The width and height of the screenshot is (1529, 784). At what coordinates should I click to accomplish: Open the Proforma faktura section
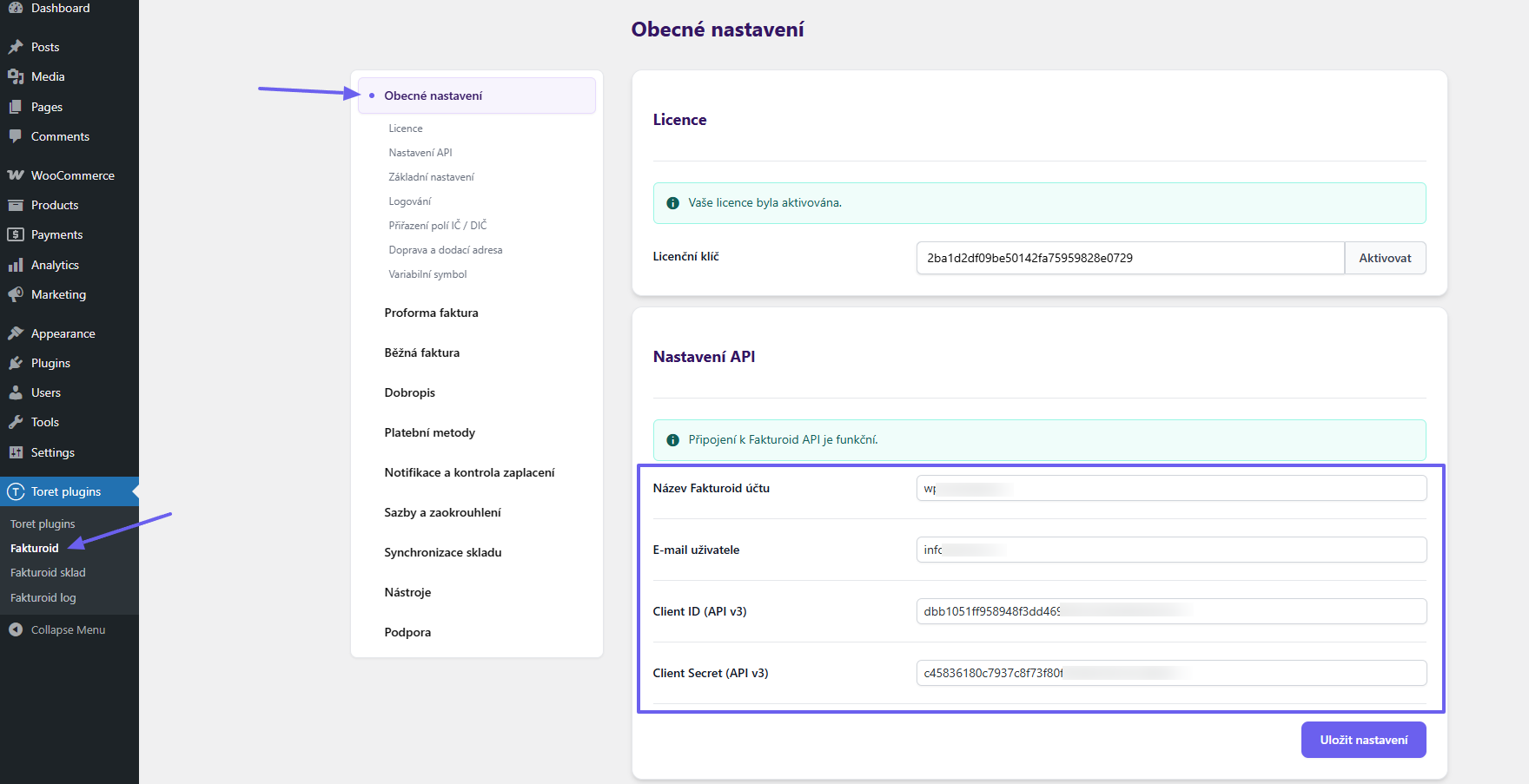(431, 313)
